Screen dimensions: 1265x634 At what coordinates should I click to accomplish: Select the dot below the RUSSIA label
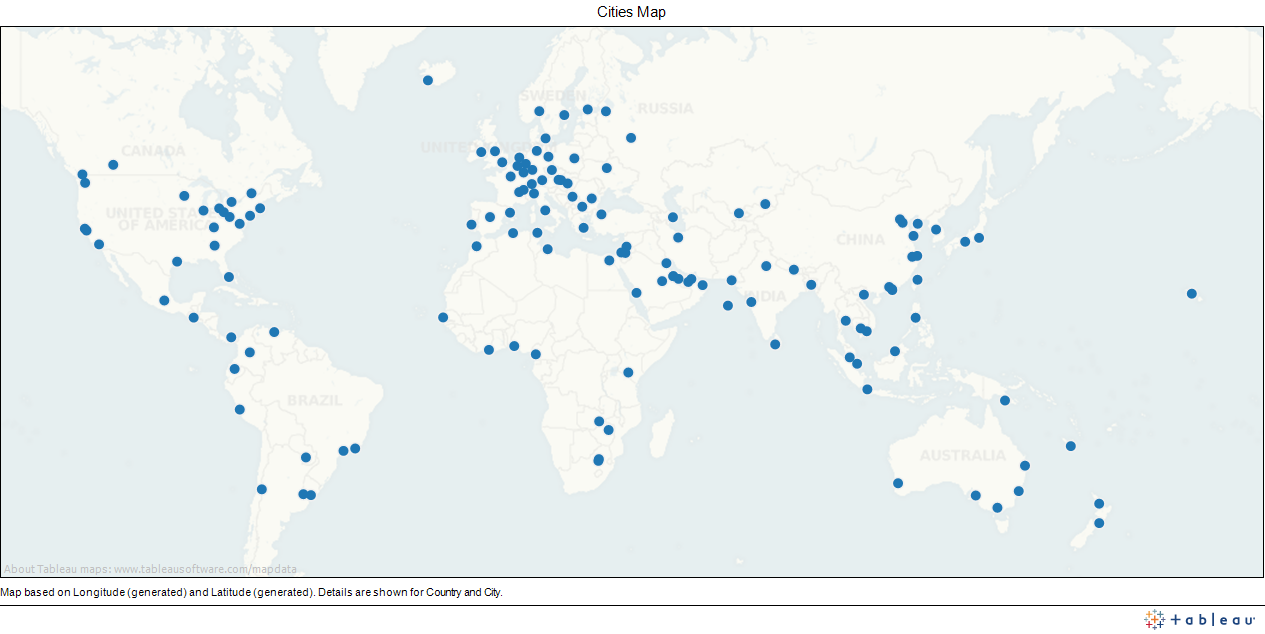(631, 138)
